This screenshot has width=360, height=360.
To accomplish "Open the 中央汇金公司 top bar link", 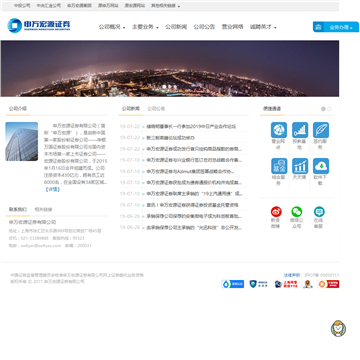I will coord(49,6).
